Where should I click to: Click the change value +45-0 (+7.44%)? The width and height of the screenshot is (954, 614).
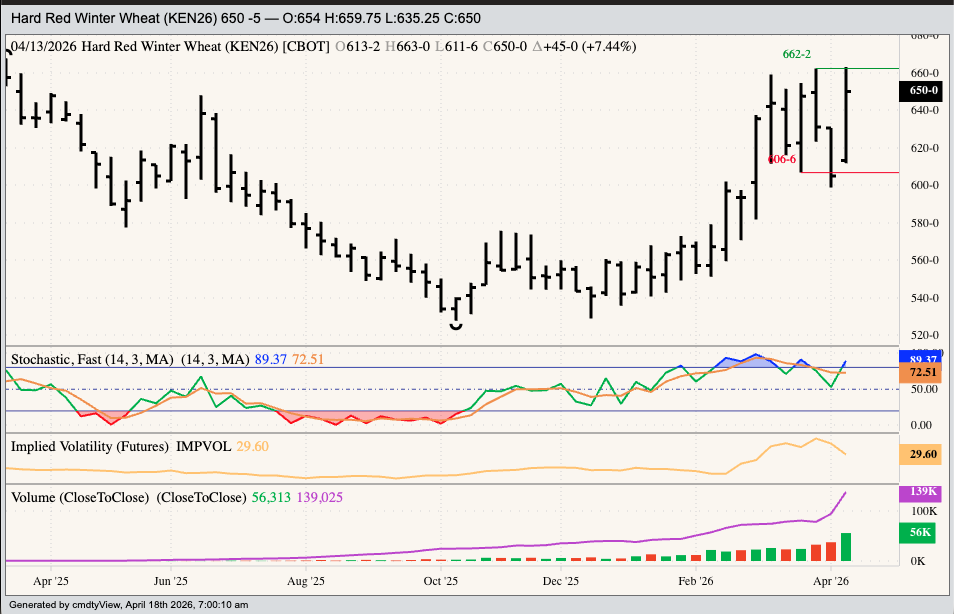pos(585,46)
